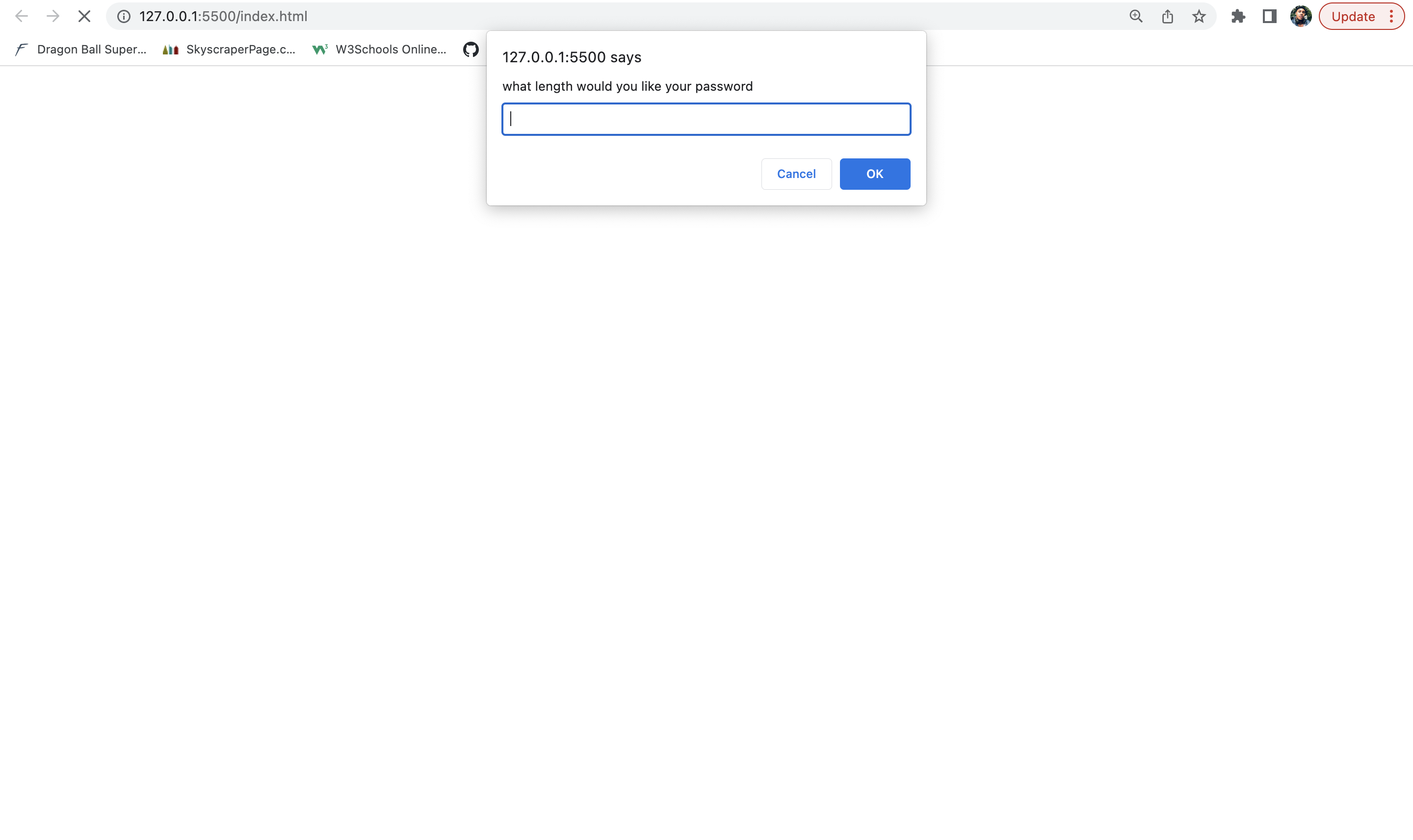Open the side panel icon

pos(1269,16)
